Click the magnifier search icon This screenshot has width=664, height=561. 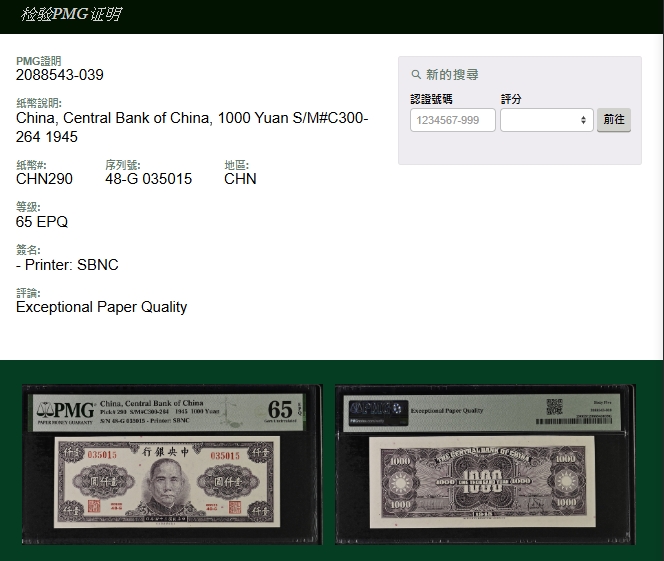416,75
